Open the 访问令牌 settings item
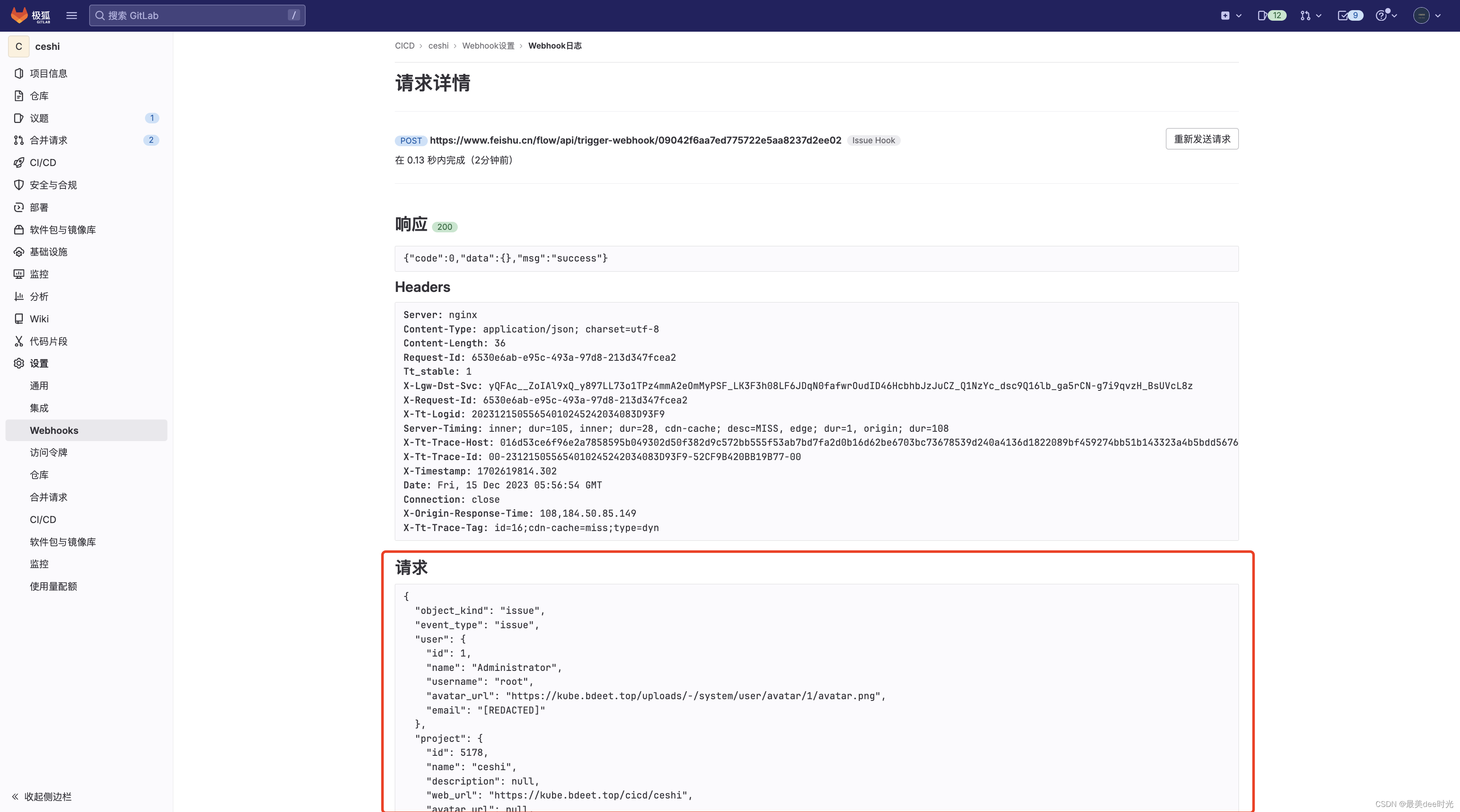Screen dimensions: 1460x812 tap(48, 452)
